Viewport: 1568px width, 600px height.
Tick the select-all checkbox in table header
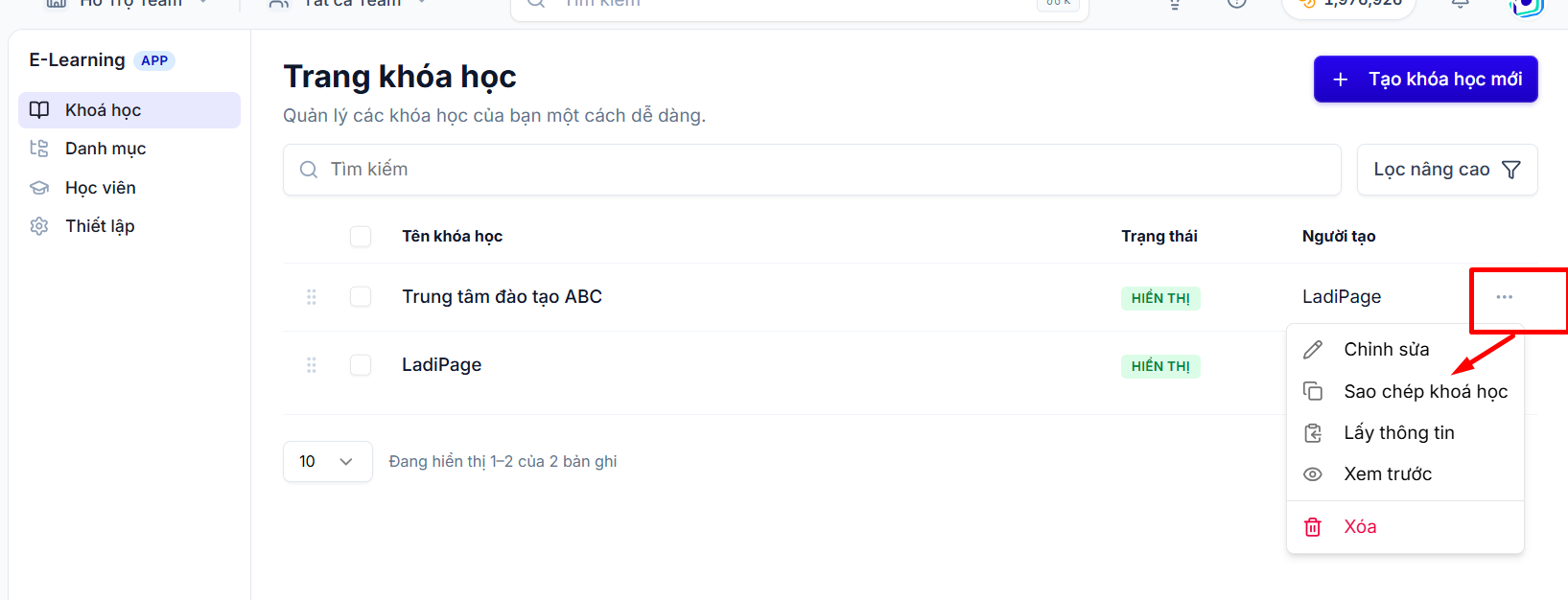click(x=361, y=237)
